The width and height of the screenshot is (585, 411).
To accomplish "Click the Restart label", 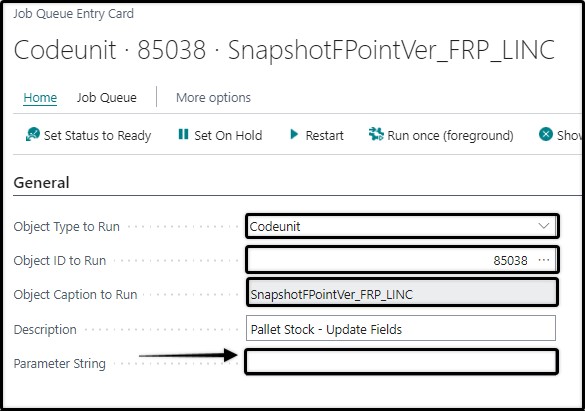I will coord(325,135).
